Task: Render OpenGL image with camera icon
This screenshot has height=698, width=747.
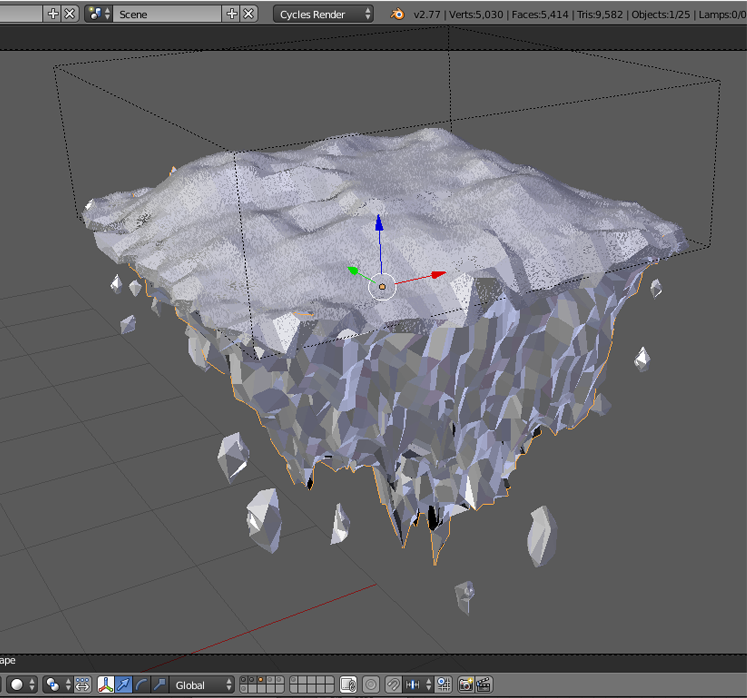Action: click(465, 685)
